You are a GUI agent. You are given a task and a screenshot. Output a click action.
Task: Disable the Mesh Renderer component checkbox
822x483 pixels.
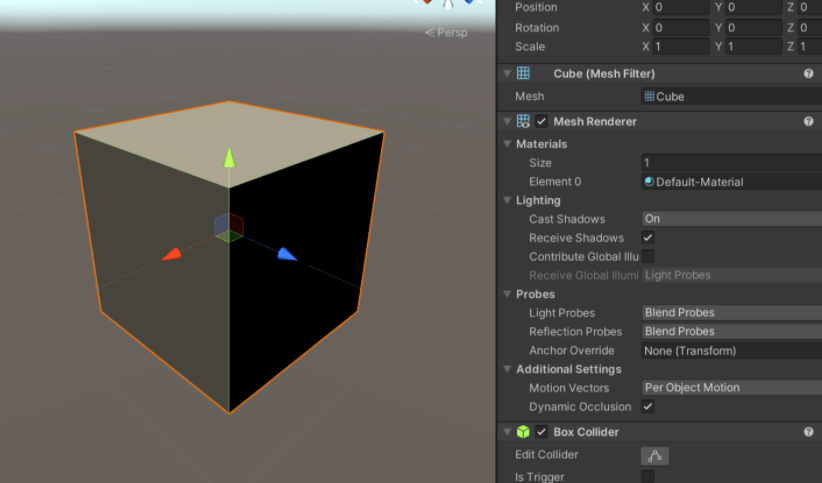tap(541, 122)
